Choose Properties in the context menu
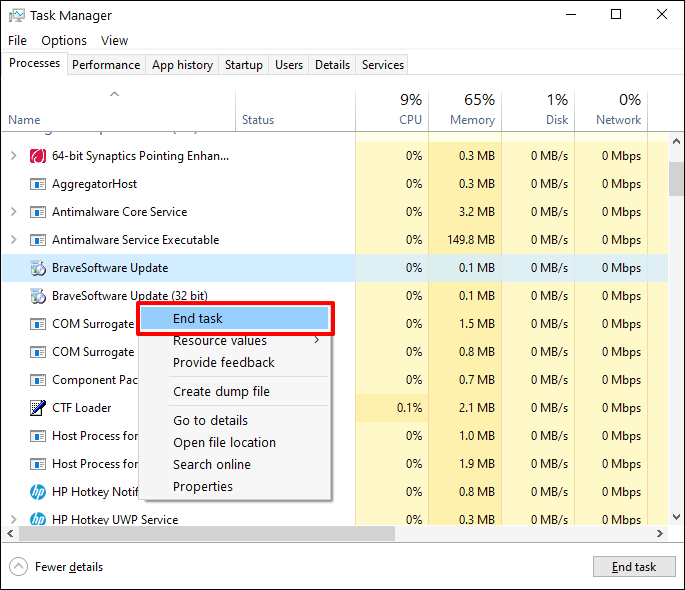The image size is (685, 590). click(x=235, y=486)
